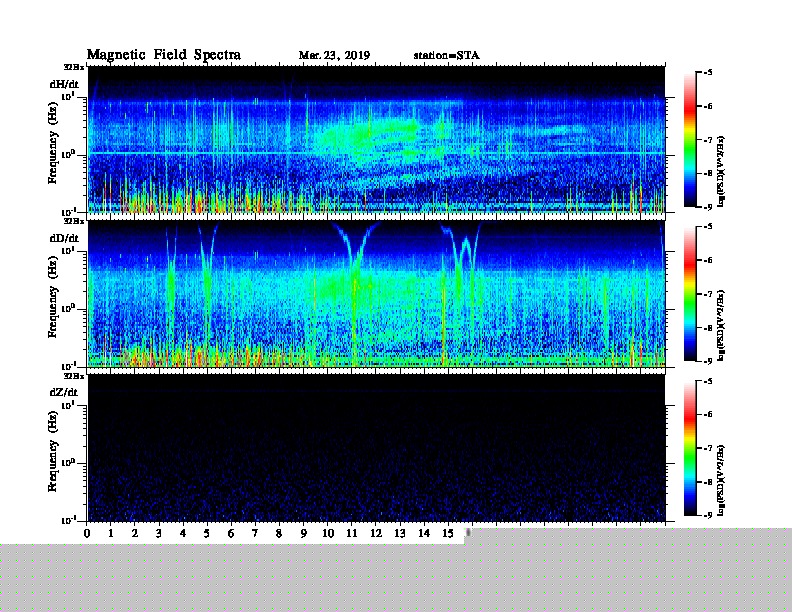Click hour tick label "0" on time axis

(87, 533)
